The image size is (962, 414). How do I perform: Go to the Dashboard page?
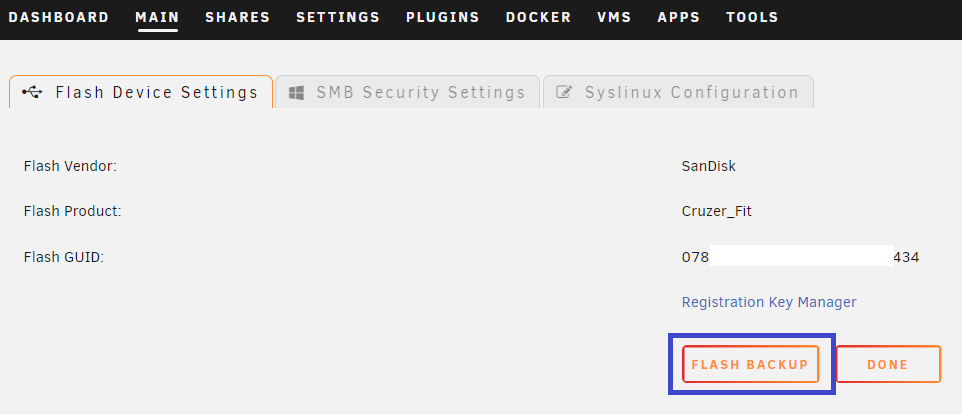[x=59, y=17]
